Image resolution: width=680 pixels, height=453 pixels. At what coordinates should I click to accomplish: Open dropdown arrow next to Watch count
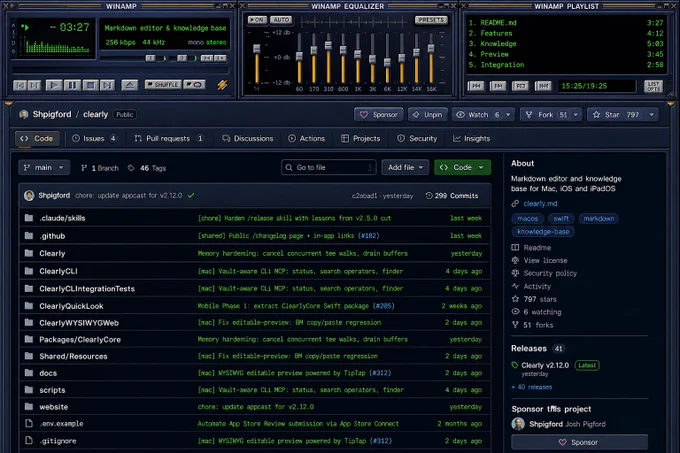508,114
